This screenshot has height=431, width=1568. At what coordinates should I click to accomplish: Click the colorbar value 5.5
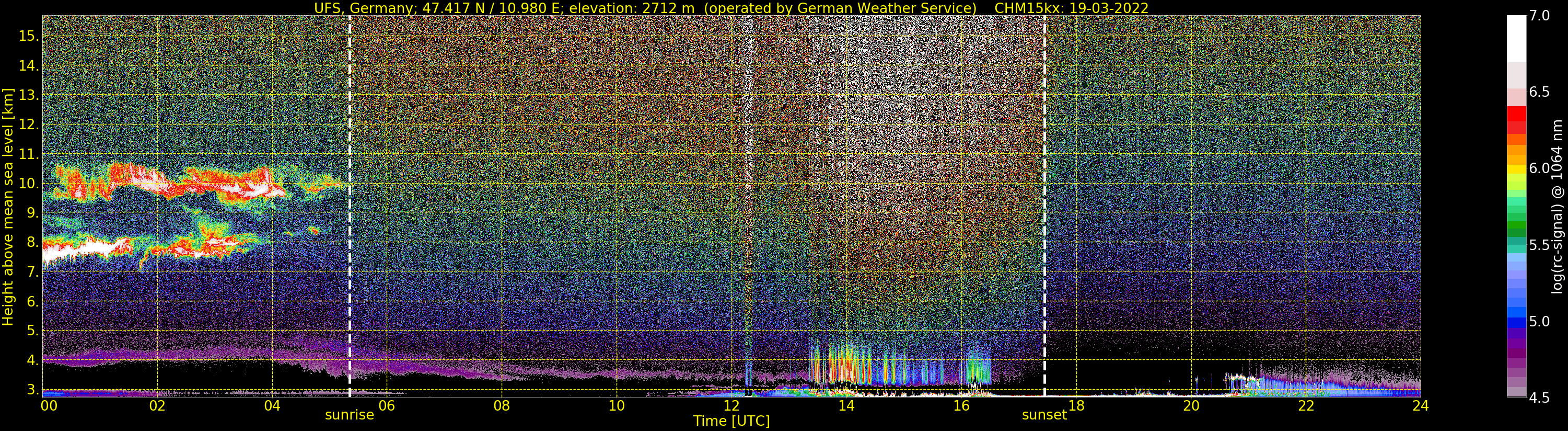pos(1539,245)
